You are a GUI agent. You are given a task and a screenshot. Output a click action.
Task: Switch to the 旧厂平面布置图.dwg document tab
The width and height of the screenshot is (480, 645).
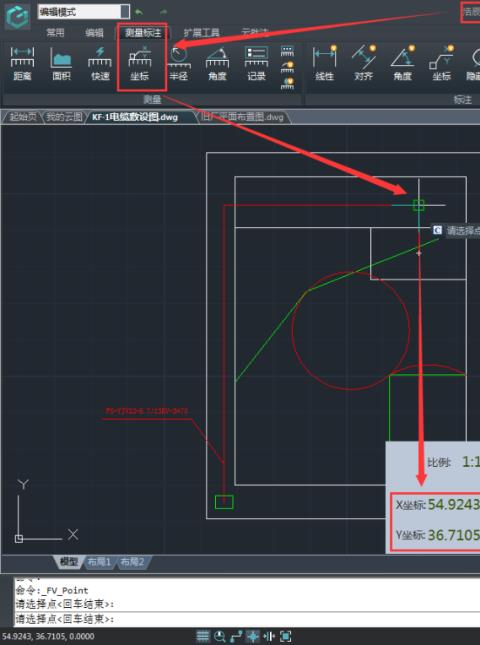(242, 117)
